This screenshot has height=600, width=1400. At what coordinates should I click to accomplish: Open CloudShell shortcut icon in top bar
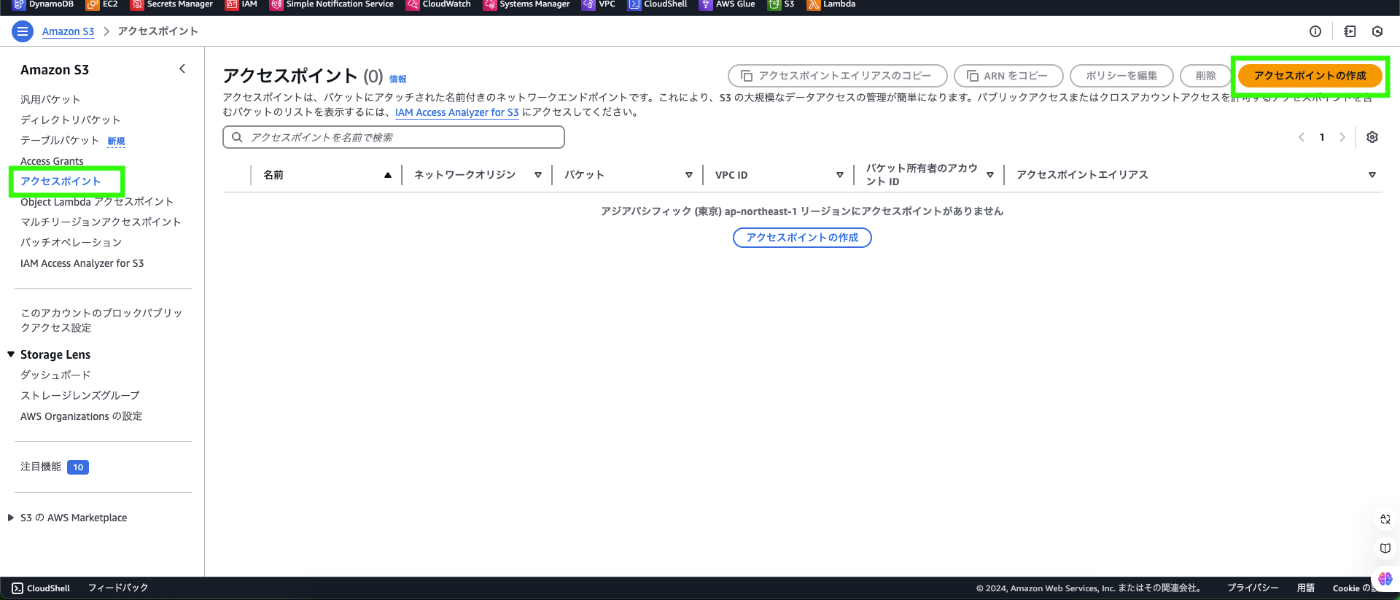coord(634,5)
